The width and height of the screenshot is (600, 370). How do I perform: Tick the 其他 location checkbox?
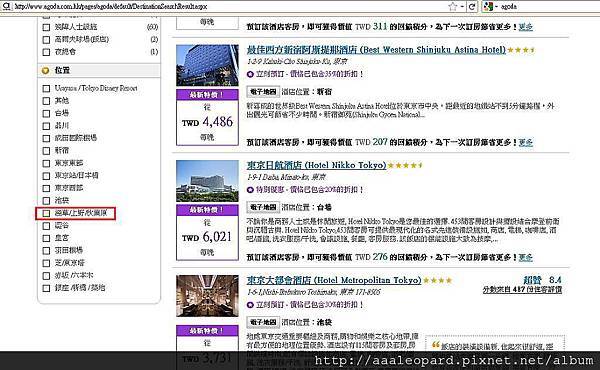pos(46,101)
